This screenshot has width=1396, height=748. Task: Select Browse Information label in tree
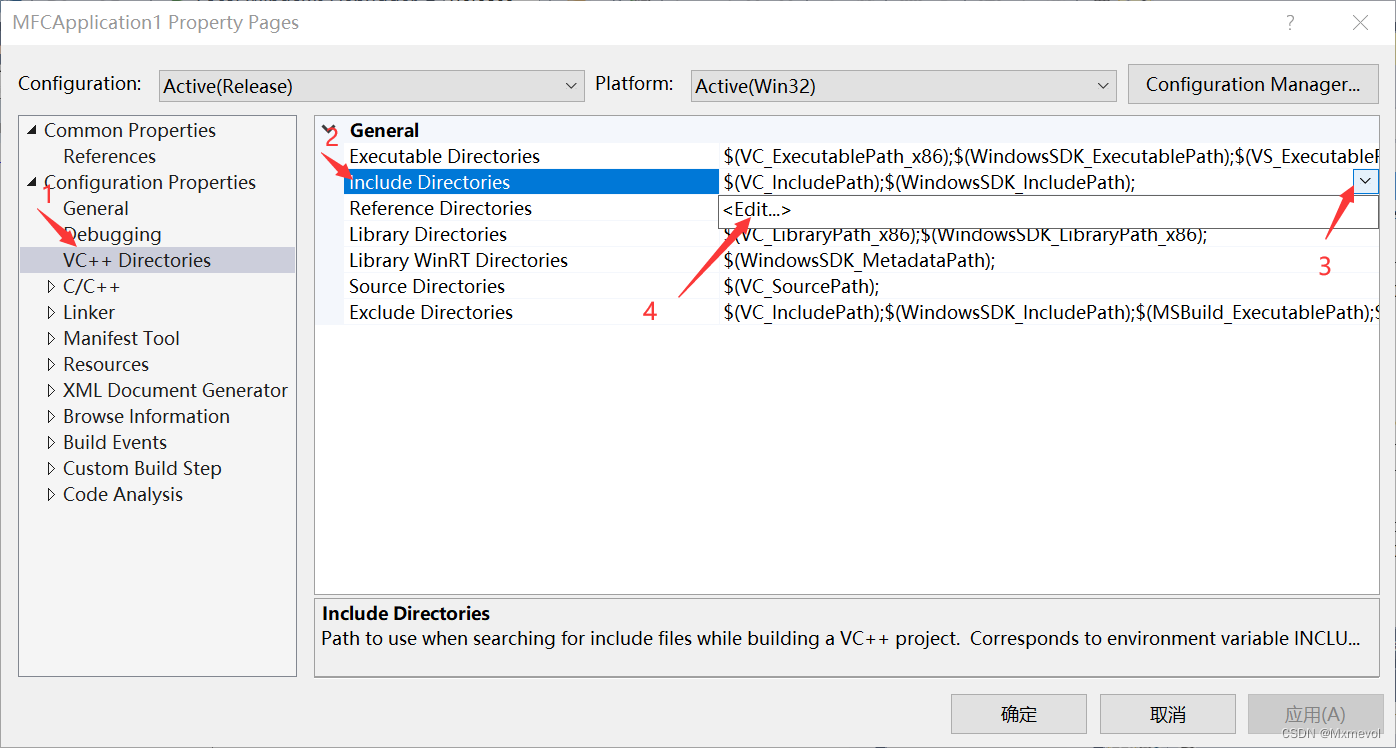pyautogui.click(x=146, y=416)
